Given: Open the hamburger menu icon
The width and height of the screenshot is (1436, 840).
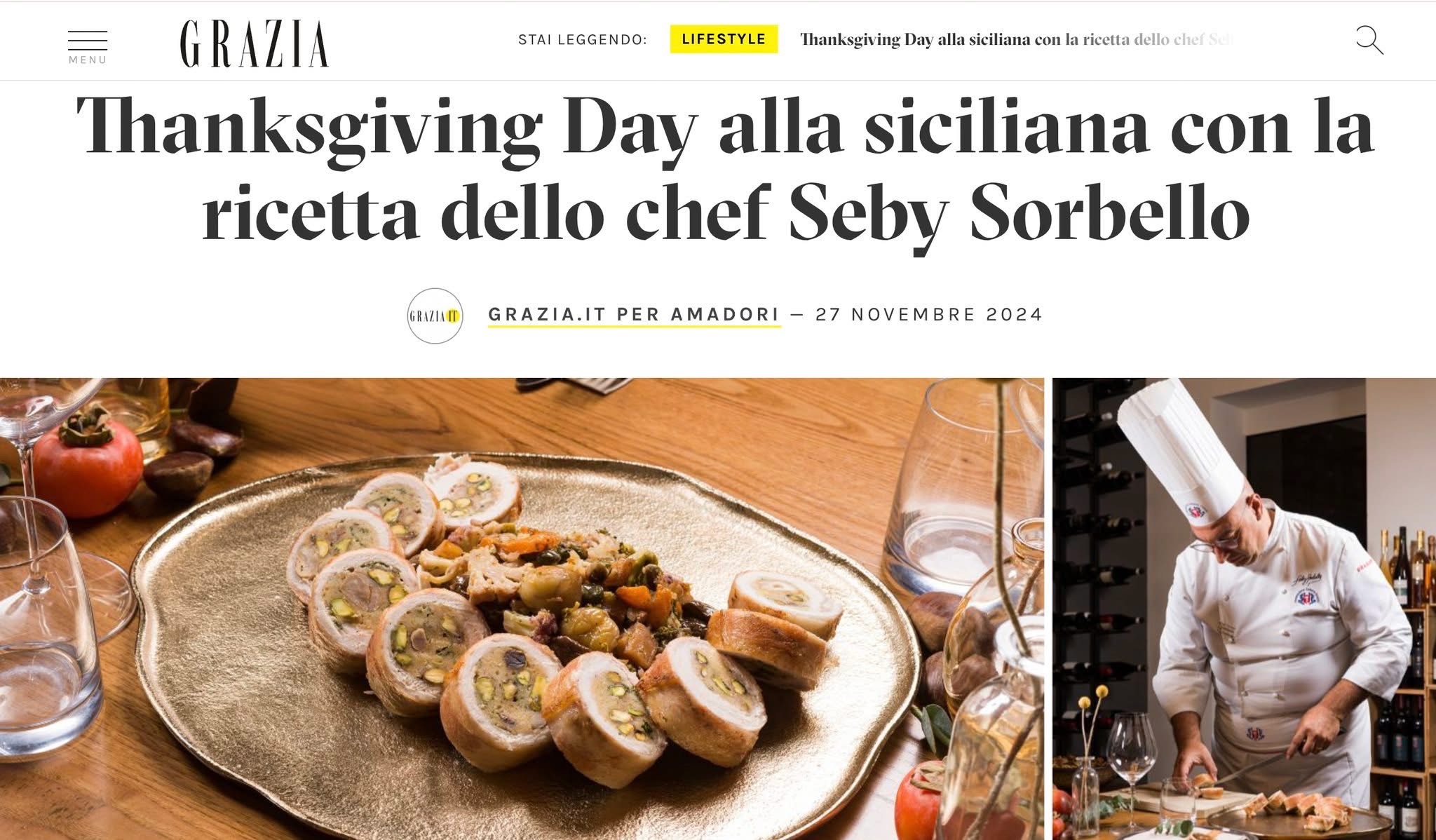Looking at the screenshot, I should (x=88, y=41).
